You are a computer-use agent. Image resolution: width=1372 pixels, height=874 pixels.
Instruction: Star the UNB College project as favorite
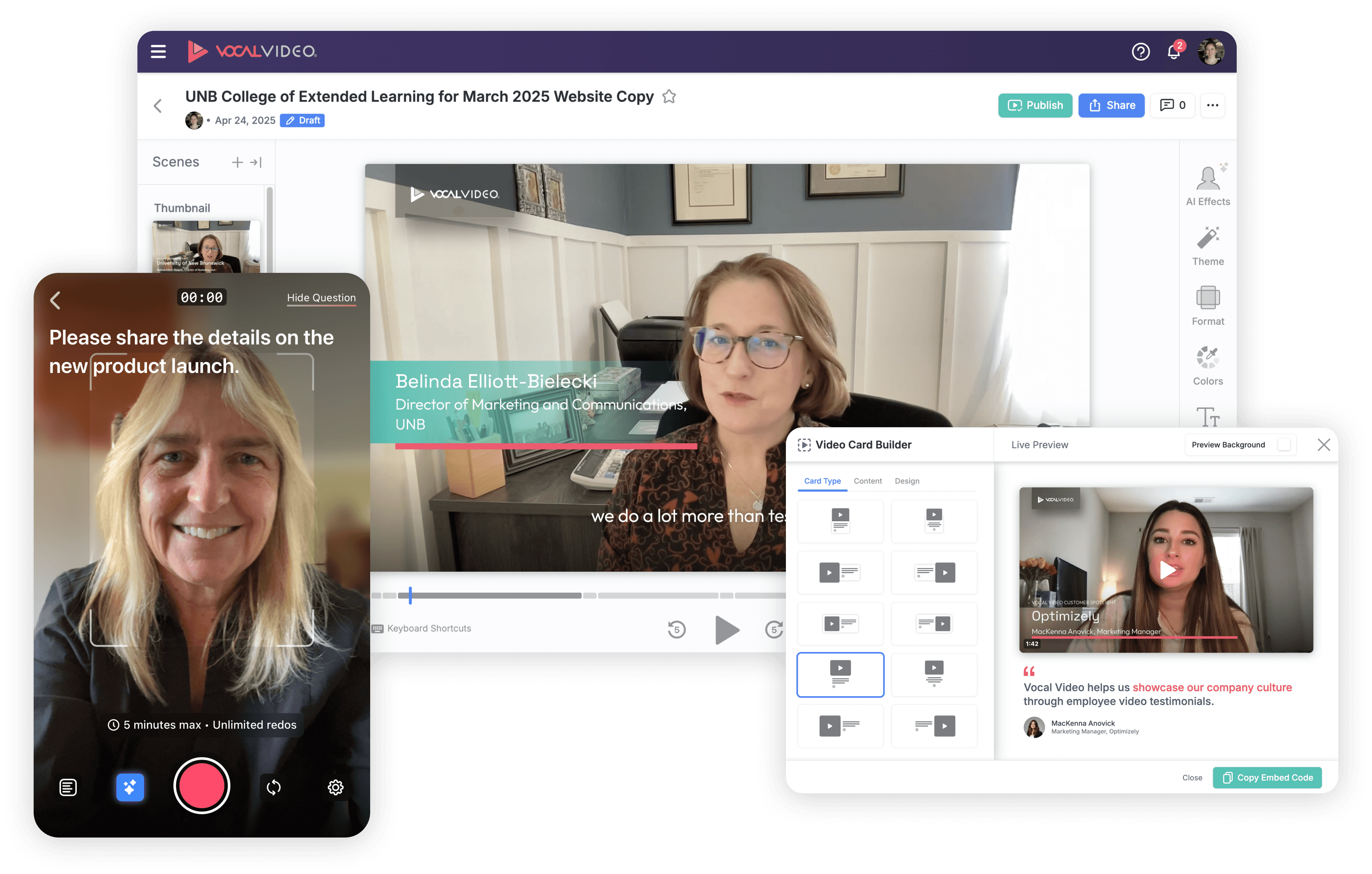coord(669,97)
